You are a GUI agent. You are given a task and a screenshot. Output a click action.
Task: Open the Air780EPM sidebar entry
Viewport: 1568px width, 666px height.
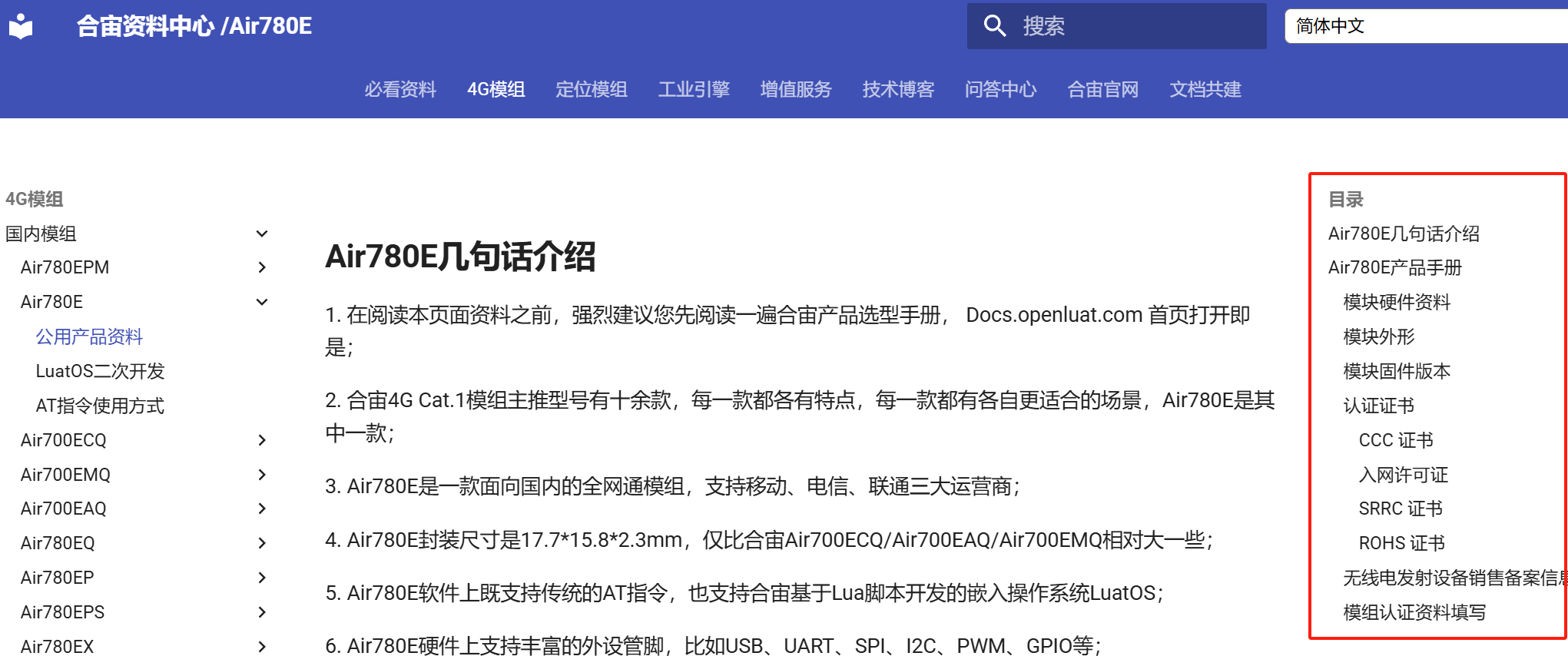pyautogui.click(x=65, y=267)
